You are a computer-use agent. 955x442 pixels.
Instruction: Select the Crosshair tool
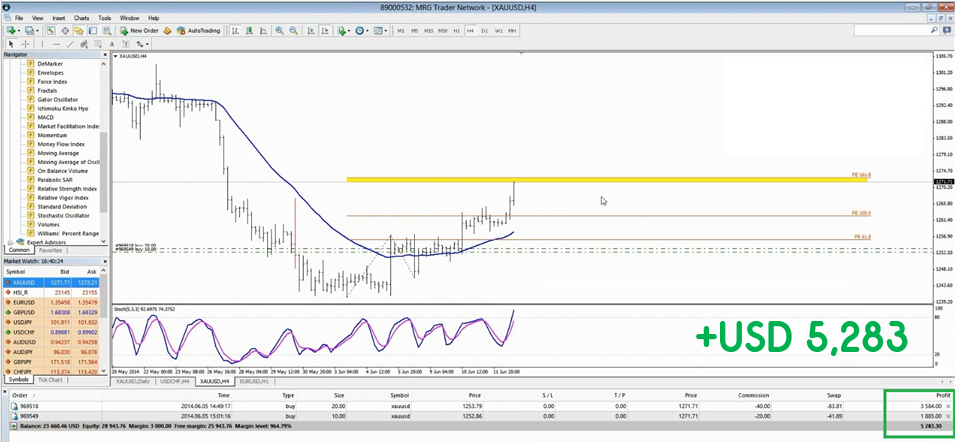pos(24,44)
